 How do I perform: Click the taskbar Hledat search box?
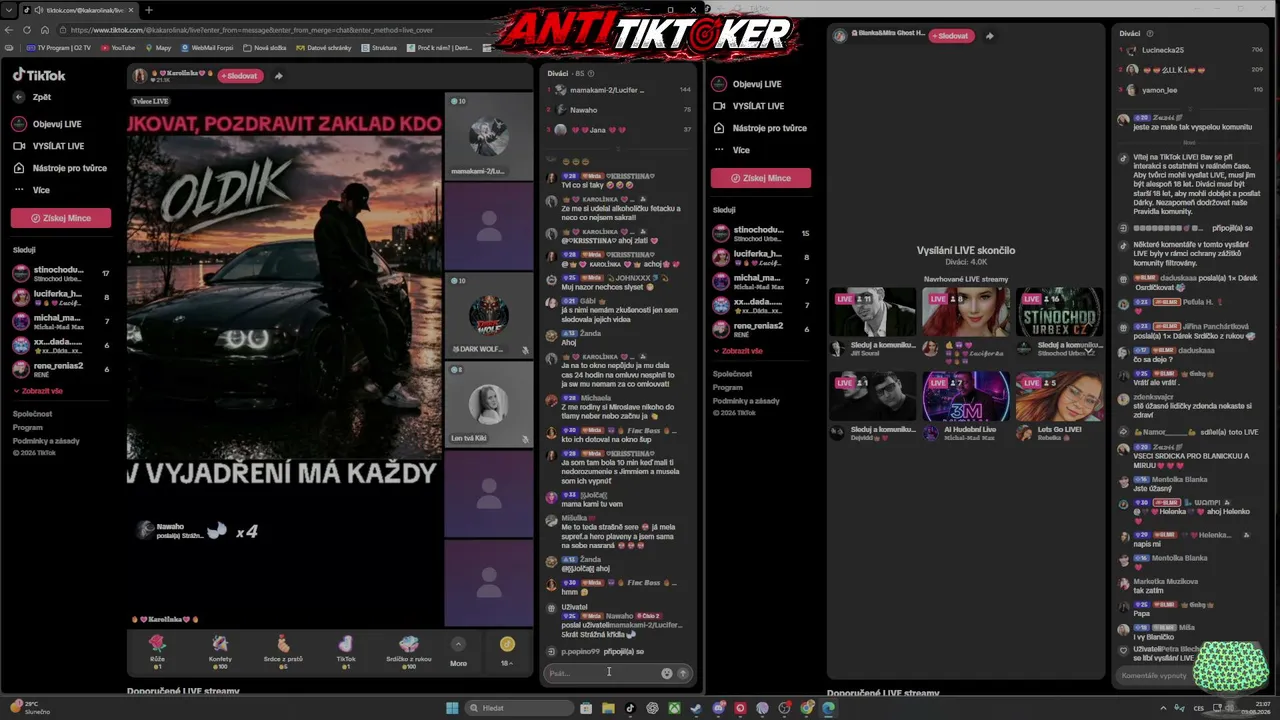coord(520,708)
